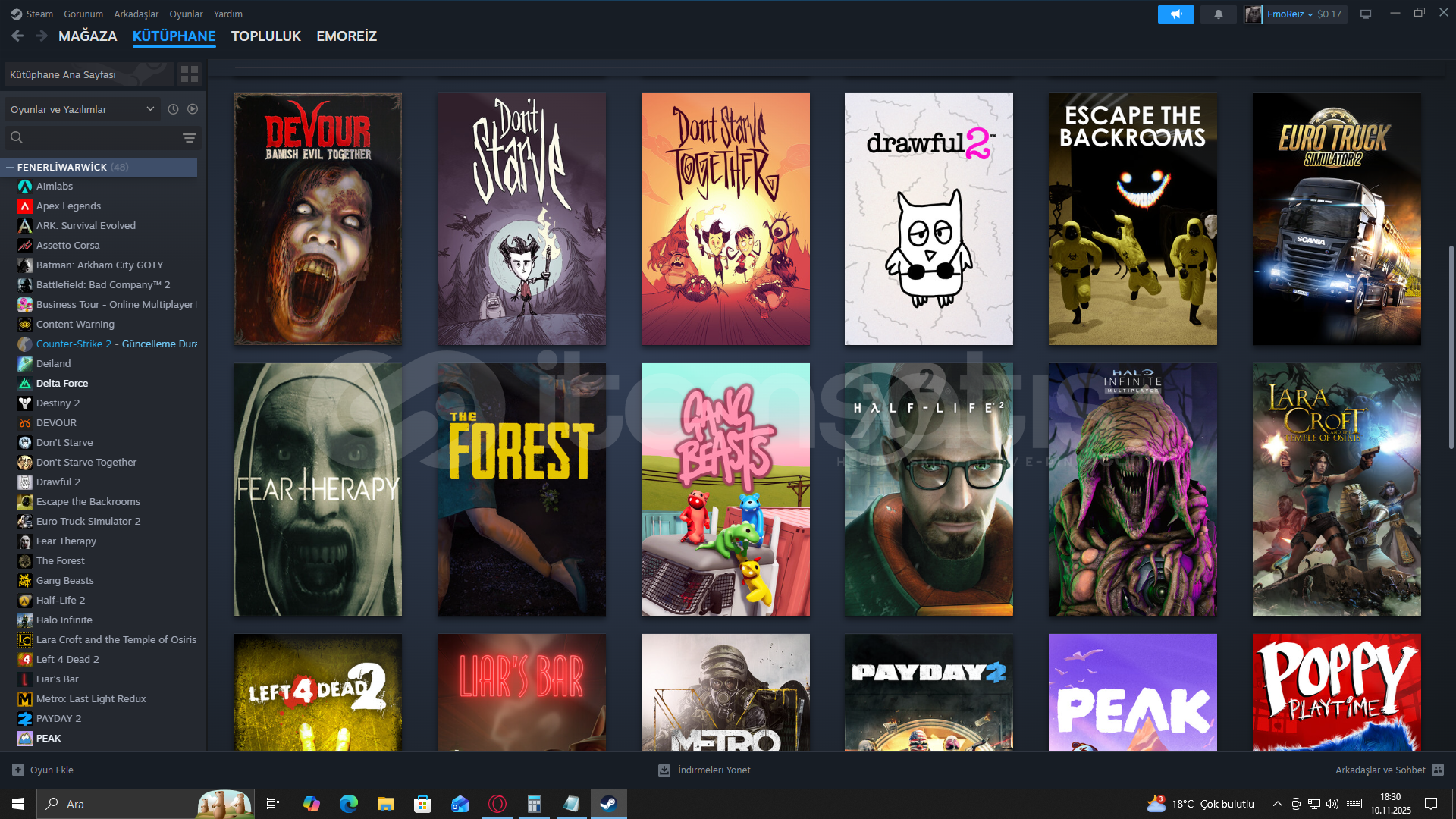Toggle sort by recent activity clock icon
The image size is (1456, 819).
pyautogui.click(x=173, y=109)
